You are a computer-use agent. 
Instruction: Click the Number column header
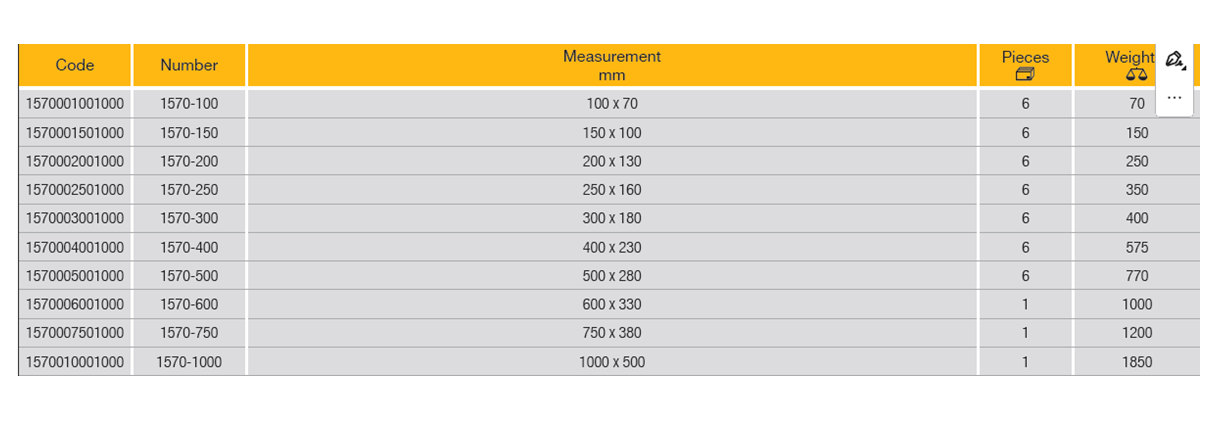tap(189, 65)
